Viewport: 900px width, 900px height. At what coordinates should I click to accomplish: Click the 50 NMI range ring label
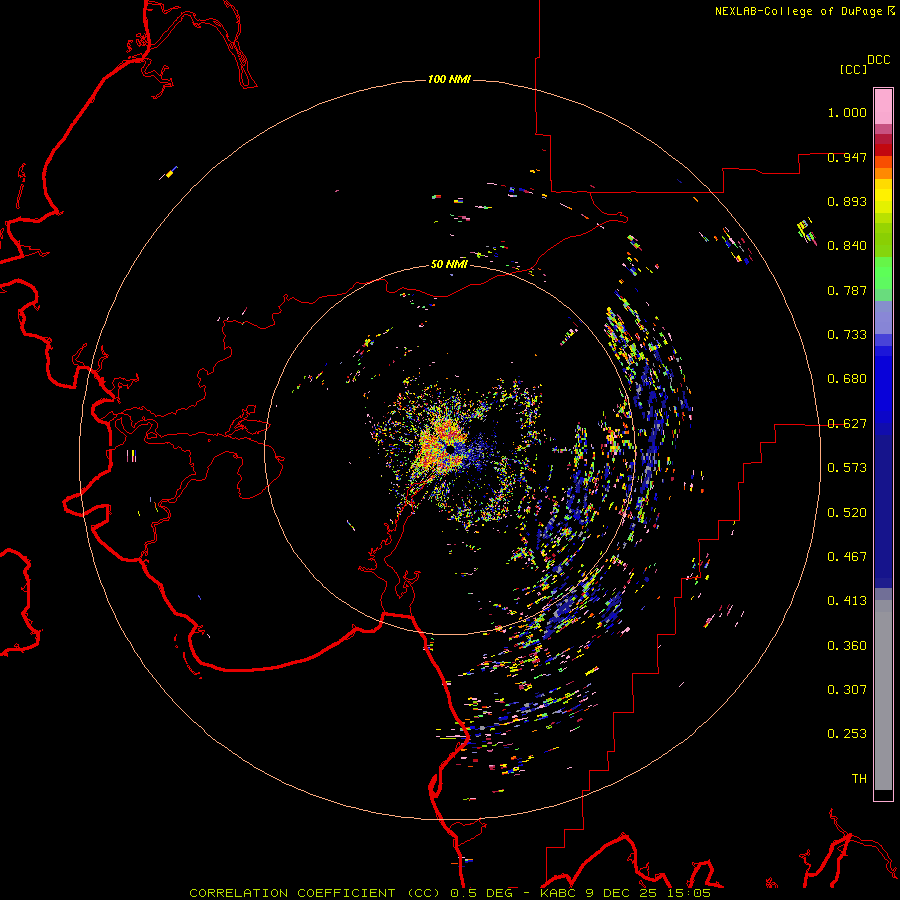point(449,264)
